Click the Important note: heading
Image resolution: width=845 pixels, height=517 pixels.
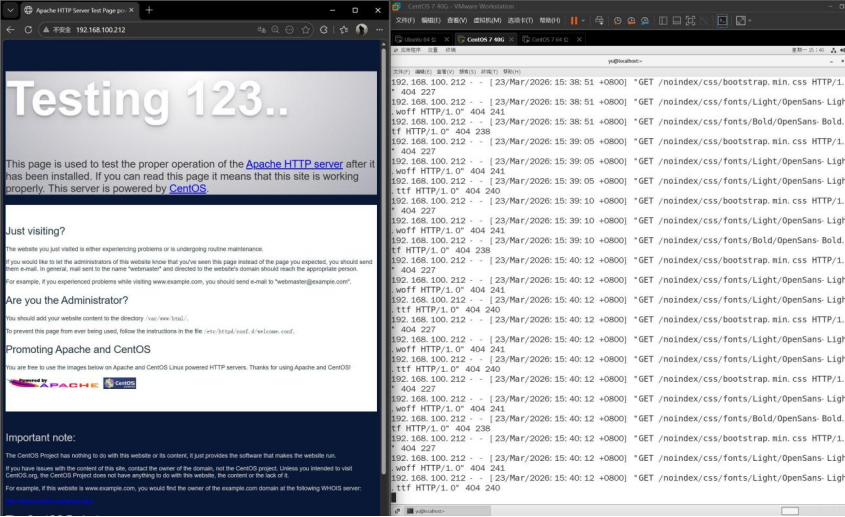(40, 438)
